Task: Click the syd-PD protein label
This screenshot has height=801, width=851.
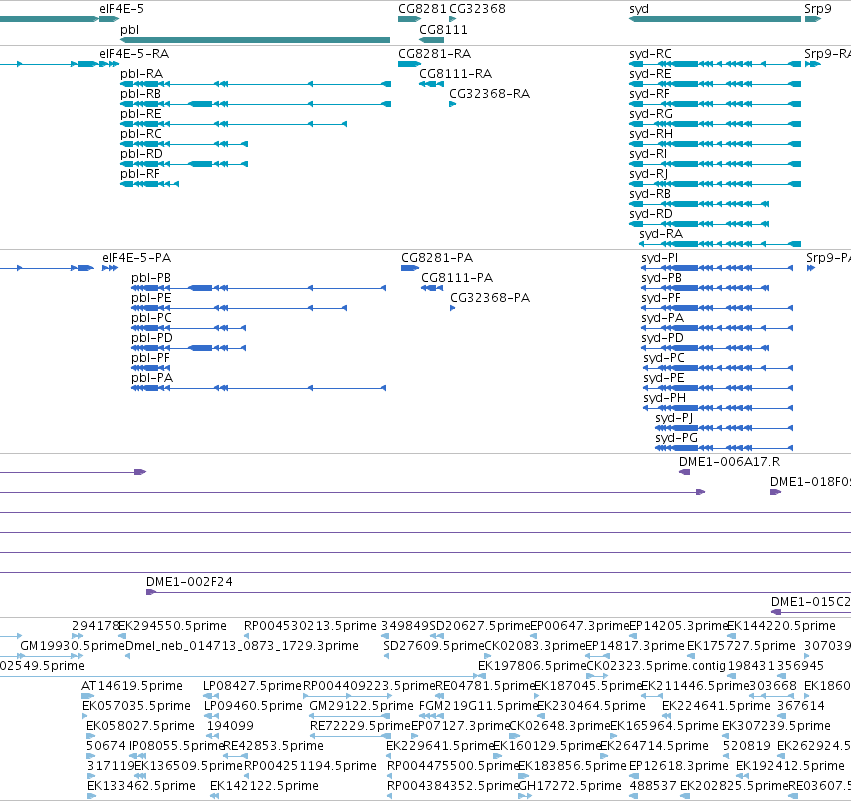Action: coord(662,338)
